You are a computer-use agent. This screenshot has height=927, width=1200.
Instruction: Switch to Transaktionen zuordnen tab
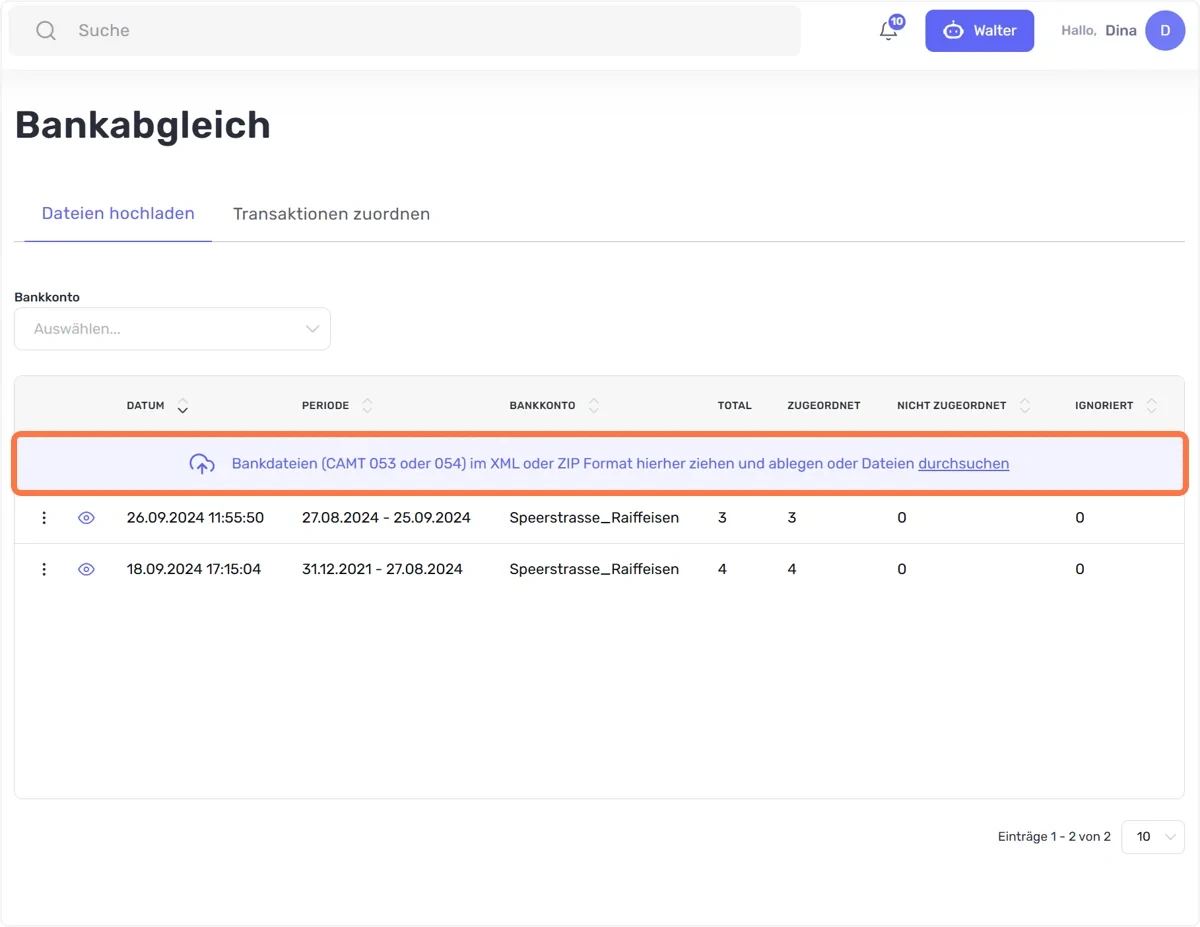click(x=331, y=214)
